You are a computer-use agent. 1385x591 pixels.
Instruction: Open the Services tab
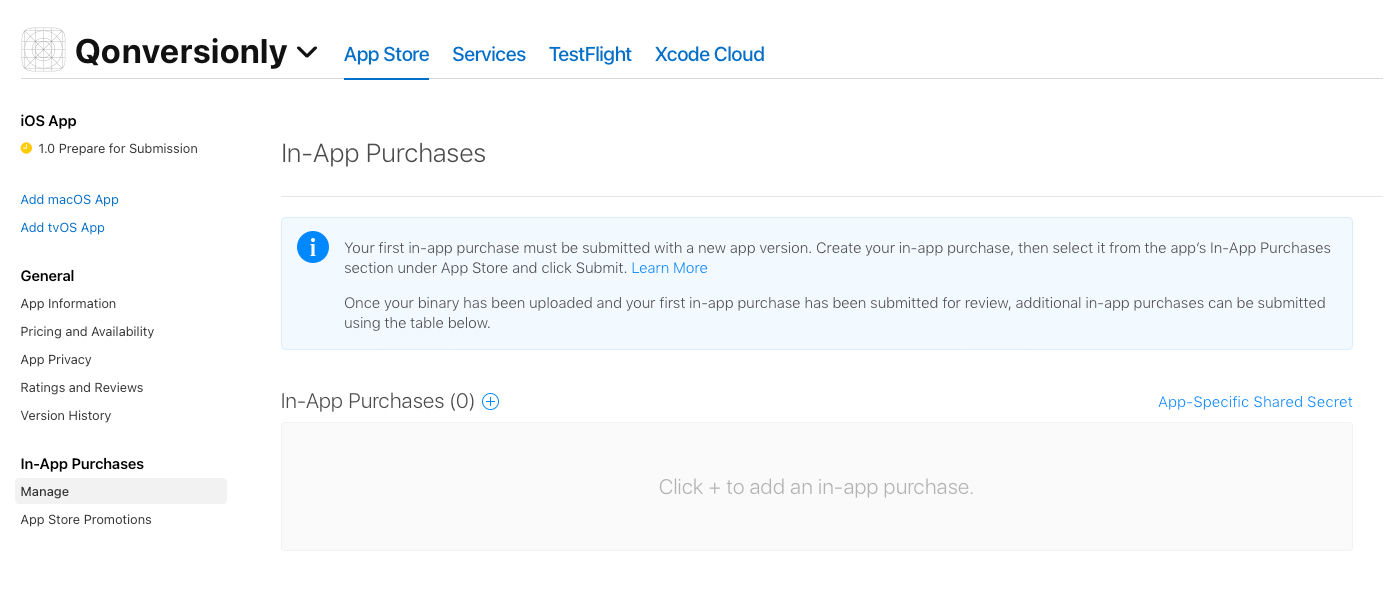[489, 54]
